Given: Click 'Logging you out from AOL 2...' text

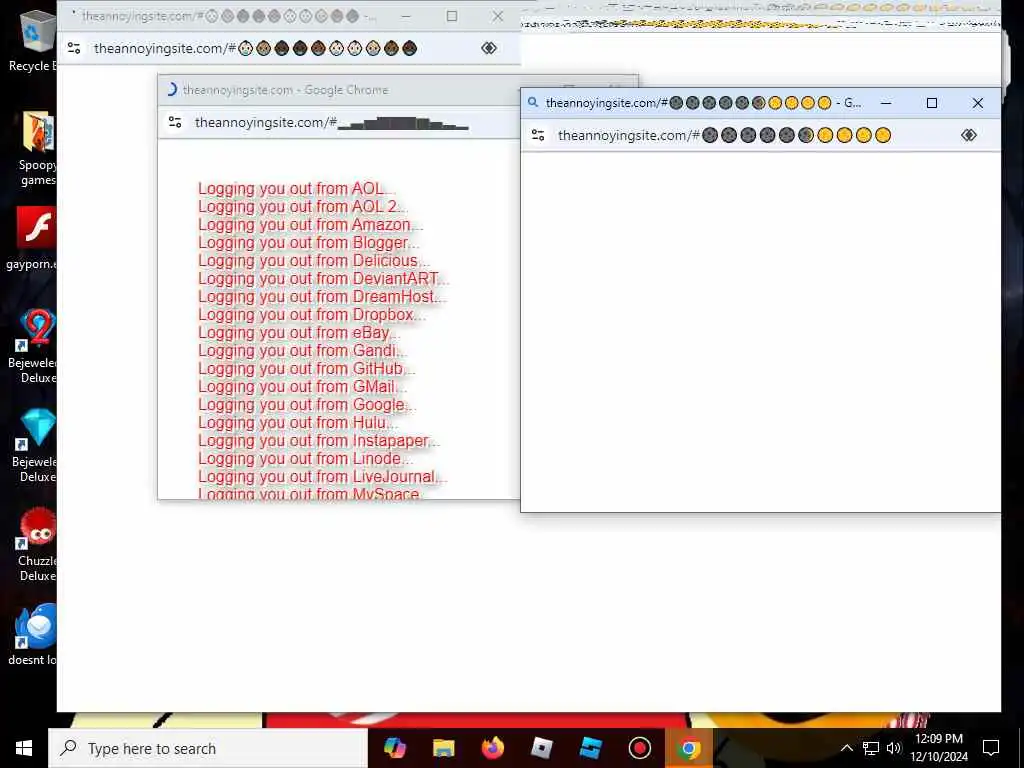Looking at the screenshot, I should (303, 207).
